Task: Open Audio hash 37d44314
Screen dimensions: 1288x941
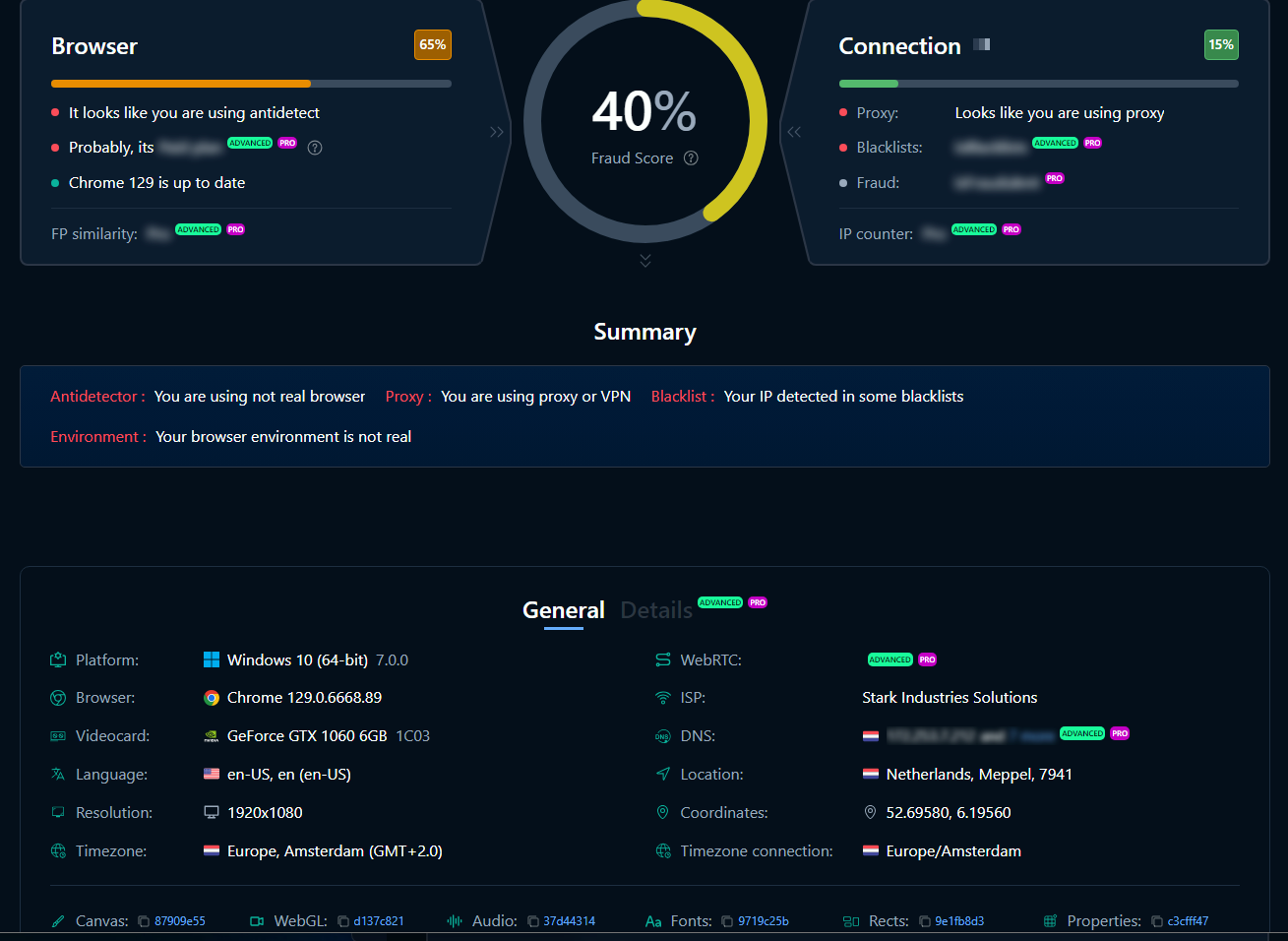Action: click(x=570, y=922)
